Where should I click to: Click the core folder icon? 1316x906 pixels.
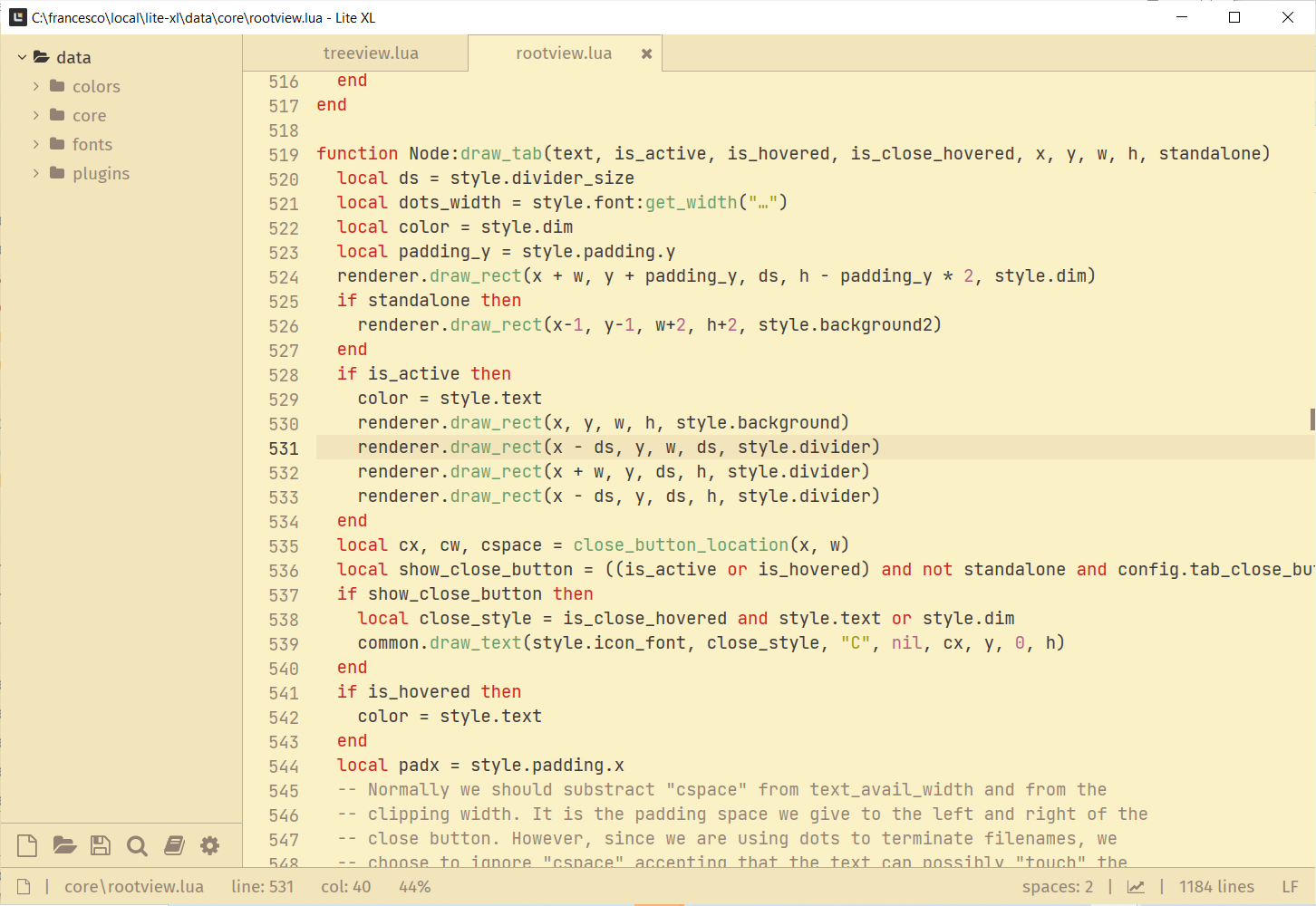click(57, 115)
